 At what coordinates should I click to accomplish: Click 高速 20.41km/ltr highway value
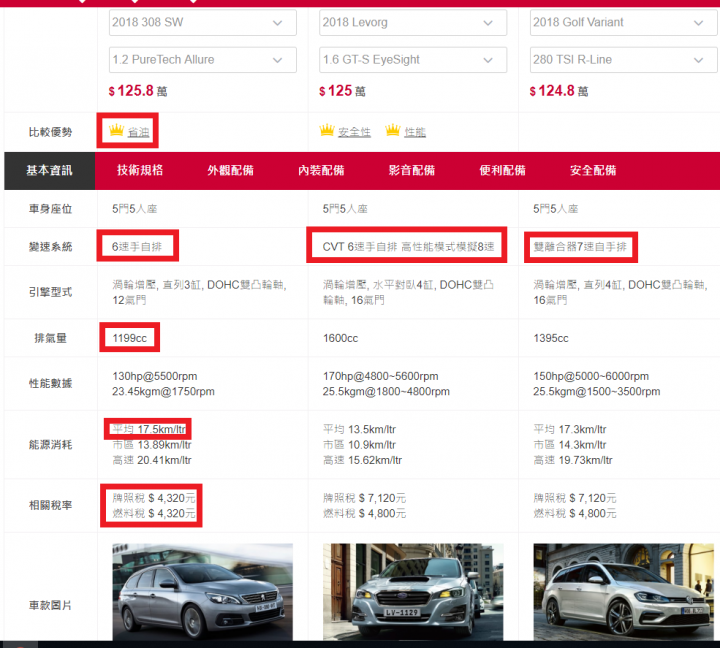[152, 460]
